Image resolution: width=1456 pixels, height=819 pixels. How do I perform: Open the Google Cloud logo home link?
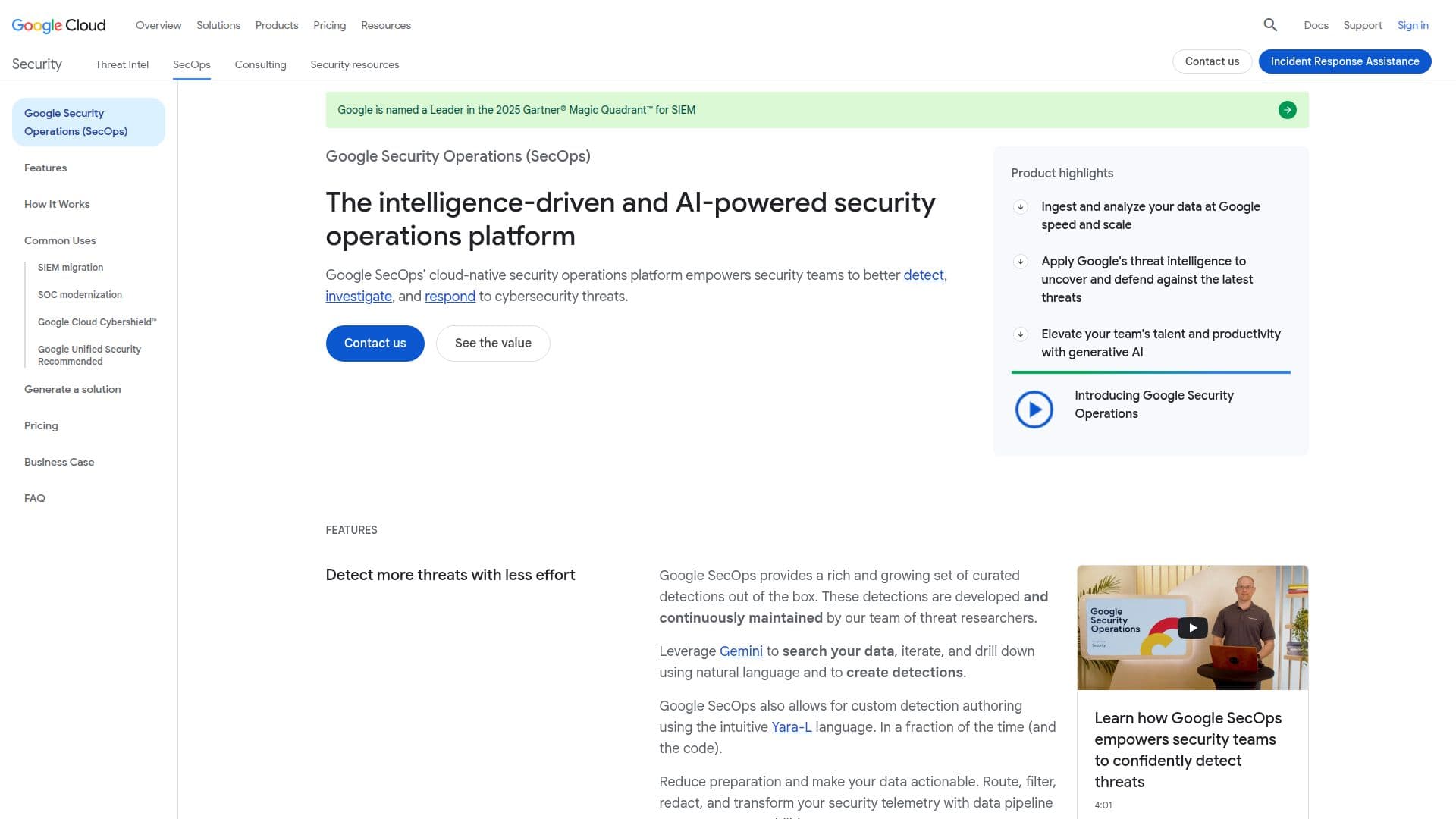click(x=58, y=25)
